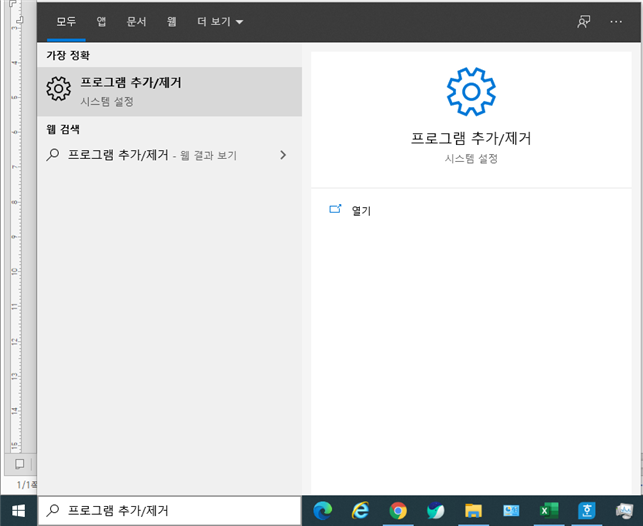The image size is (643, 526).
Task: Click the open-window icon beside 열기
Action: (335, 209)
